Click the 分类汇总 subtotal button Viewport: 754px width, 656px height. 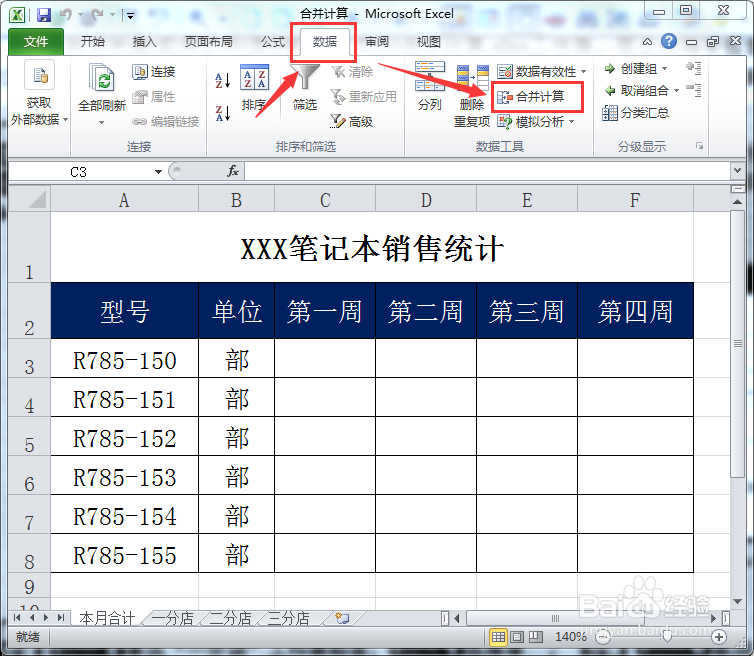pyautogui.click(x=636, y=113)
